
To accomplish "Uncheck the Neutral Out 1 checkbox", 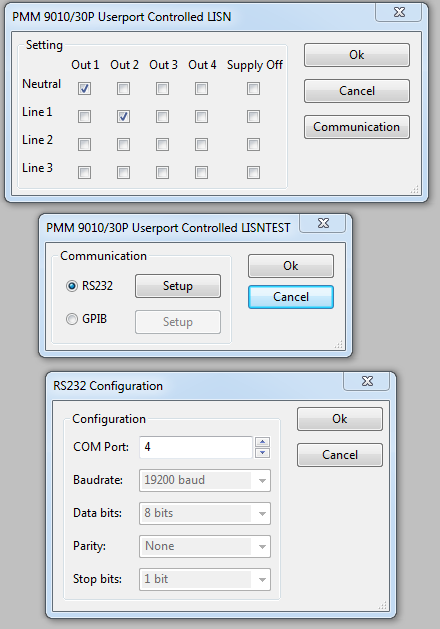I will point(84,88).
